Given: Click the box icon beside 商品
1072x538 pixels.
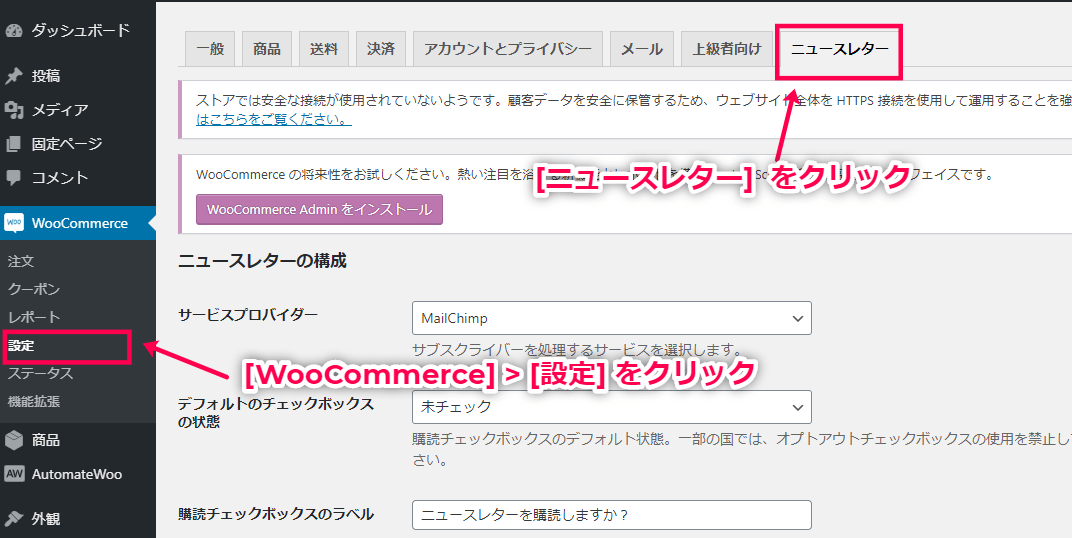Looking at the screenshot, I should (14, 440).
